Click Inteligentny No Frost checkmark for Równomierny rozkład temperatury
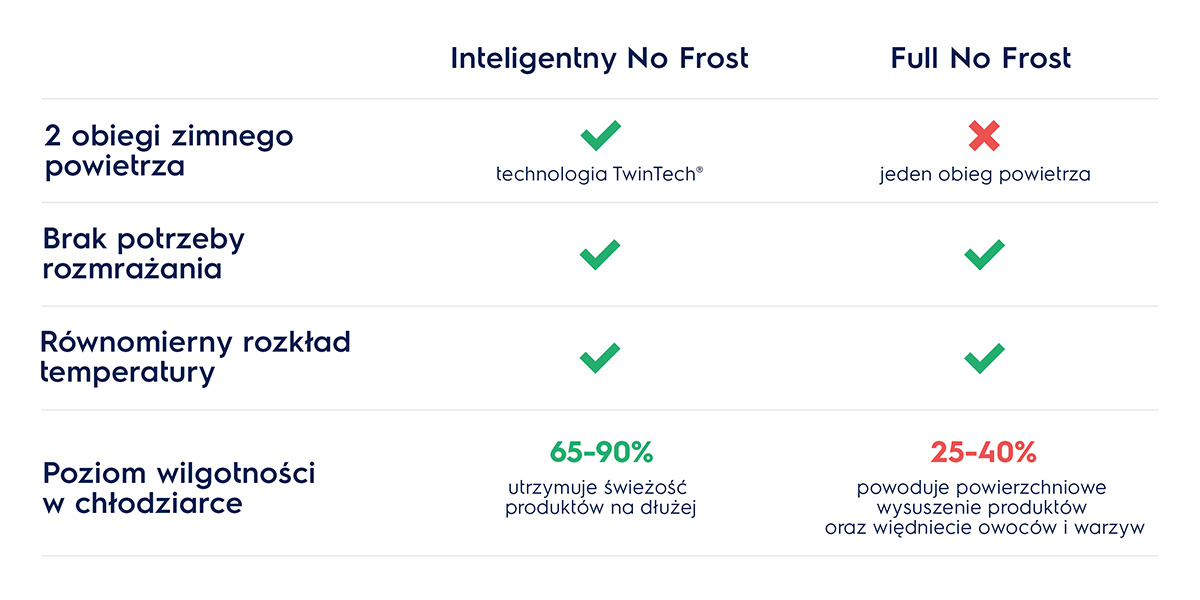 coord(600,358)
